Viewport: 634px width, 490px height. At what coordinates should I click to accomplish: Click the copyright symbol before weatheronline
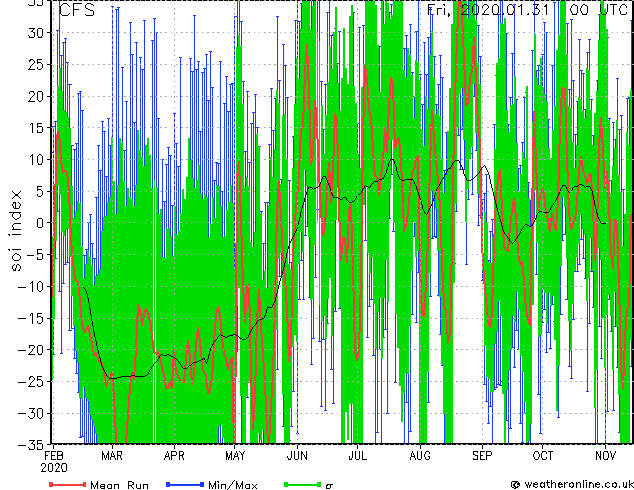(516, 484)
